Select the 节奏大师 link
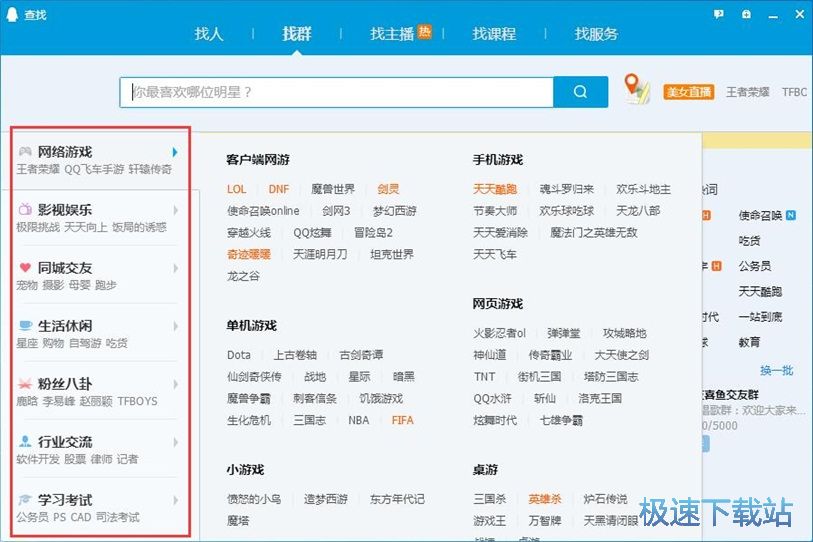 pos(495,211)
